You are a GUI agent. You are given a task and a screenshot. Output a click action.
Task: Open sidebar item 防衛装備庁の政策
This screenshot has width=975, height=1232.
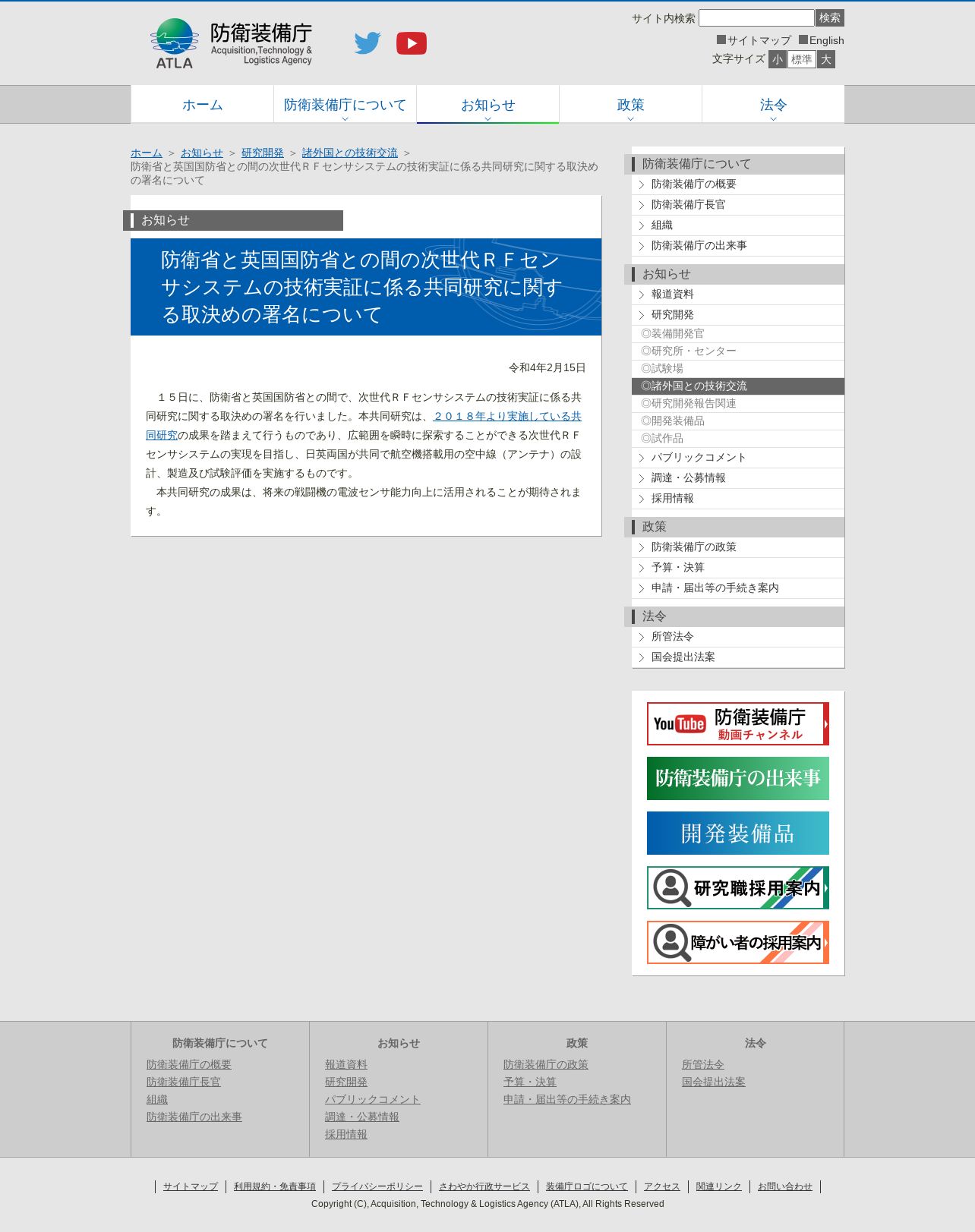[738, 547]
